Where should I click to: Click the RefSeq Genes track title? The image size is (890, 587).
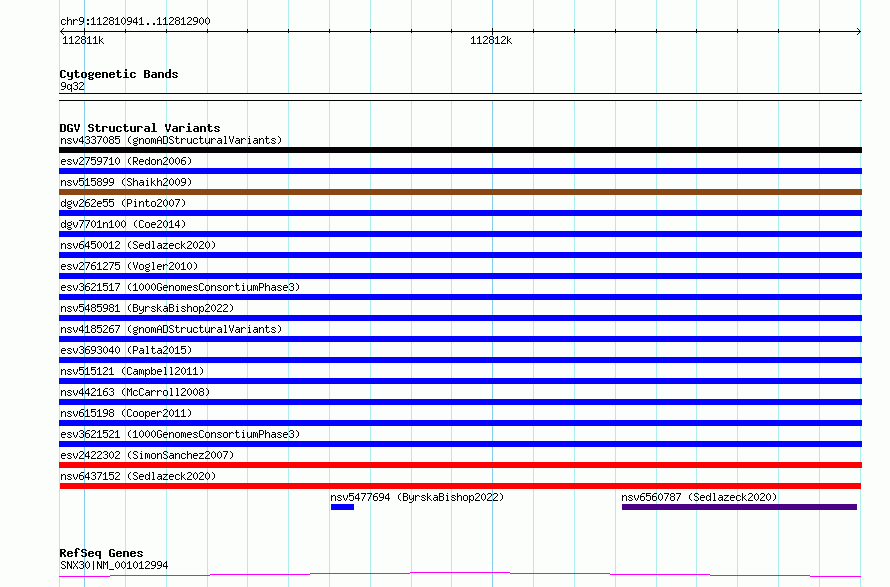pos(101,553)
